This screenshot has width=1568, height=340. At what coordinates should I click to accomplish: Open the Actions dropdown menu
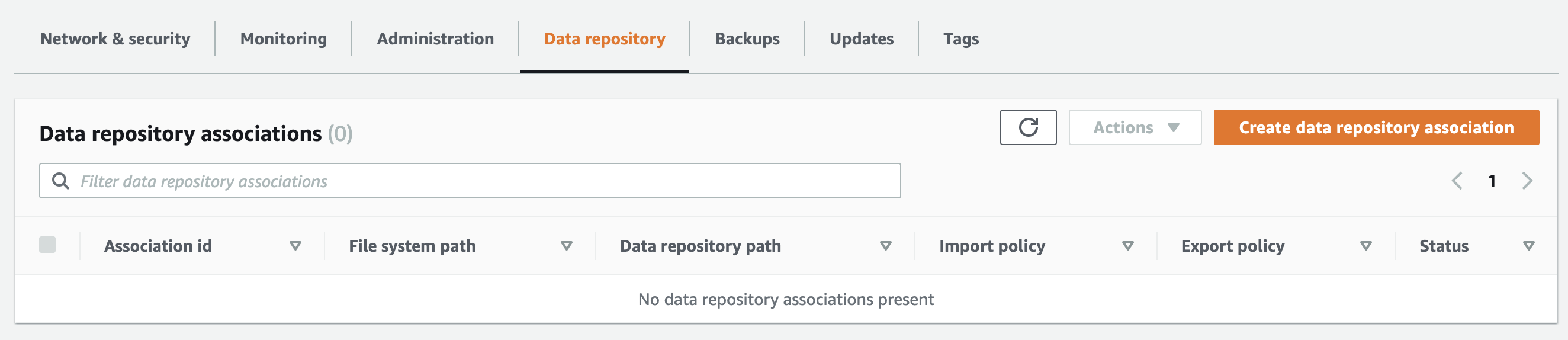click(1135, 127)
